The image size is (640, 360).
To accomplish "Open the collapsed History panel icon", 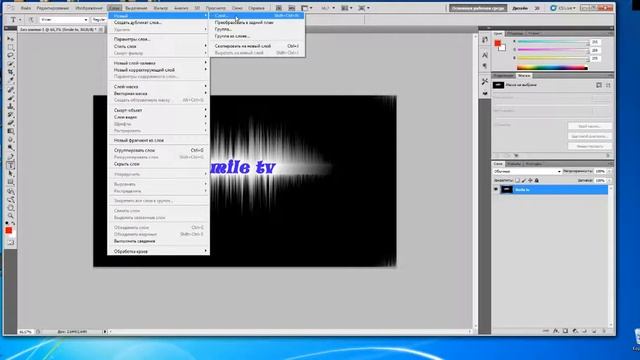I will (485, 40).
